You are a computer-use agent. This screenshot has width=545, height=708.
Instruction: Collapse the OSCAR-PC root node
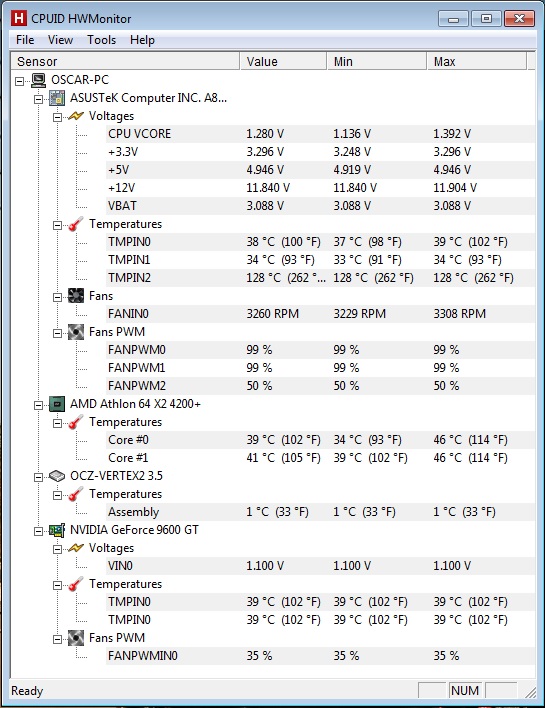(19, 81)
